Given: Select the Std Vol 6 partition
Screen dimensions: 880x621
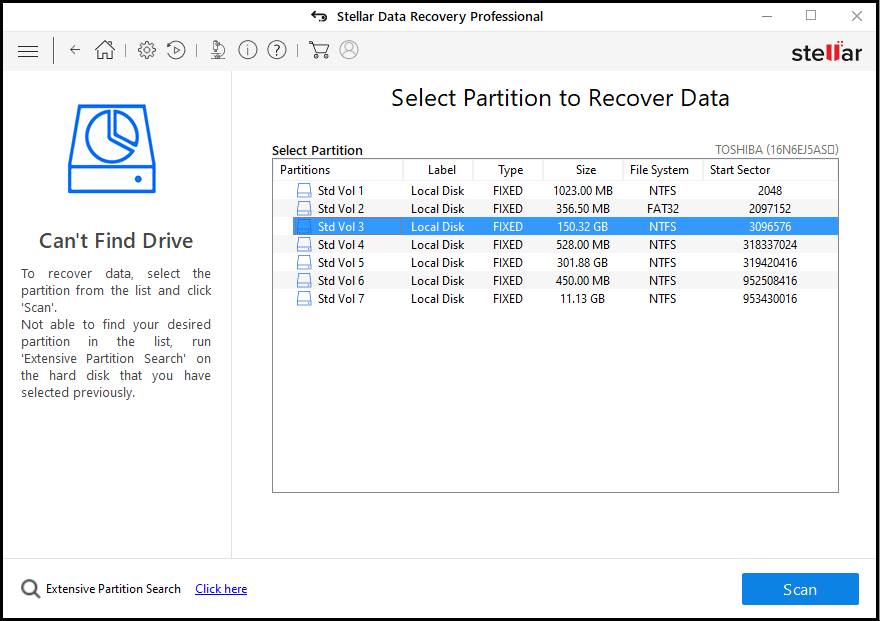Looking at the screenshot, I should 556,280.
